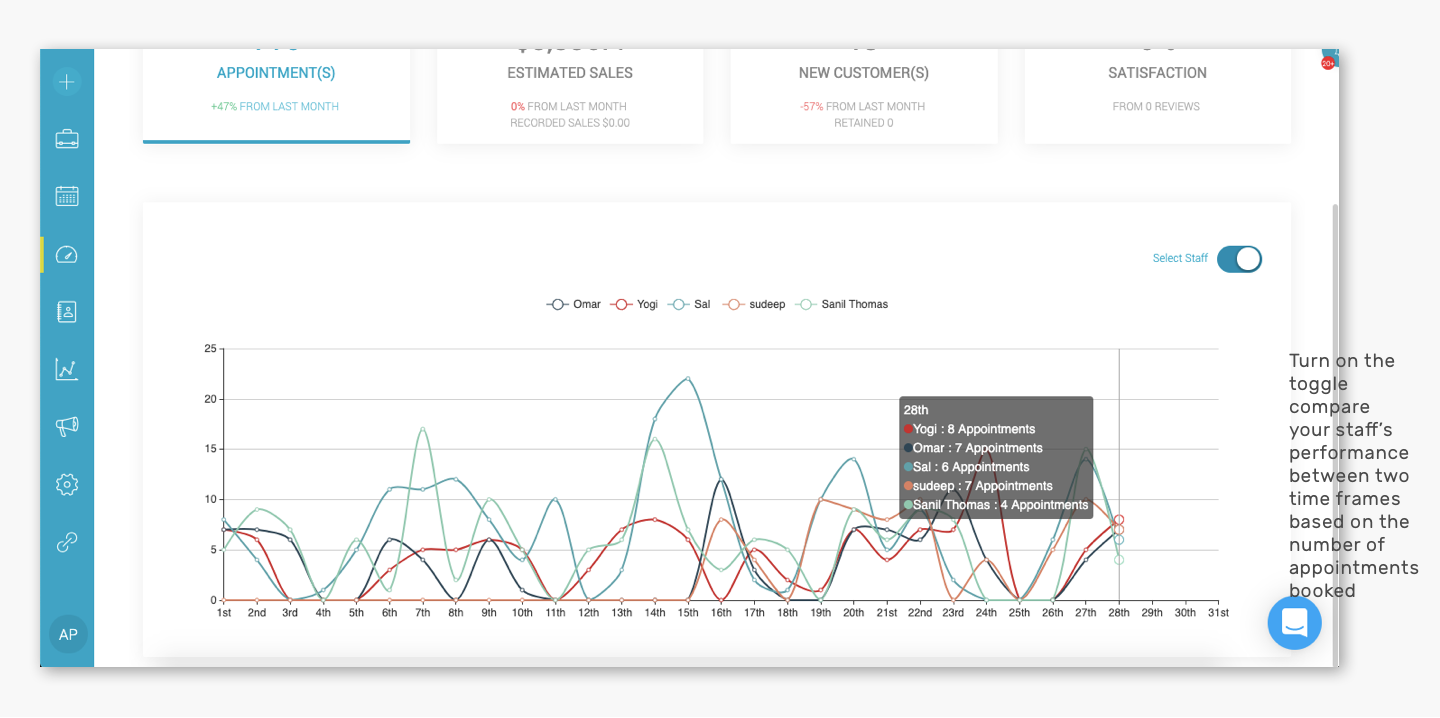Click 'FROM 0 REVIEWS' text
Viewport: 1440px width, 718px height.
[1156, 106]
